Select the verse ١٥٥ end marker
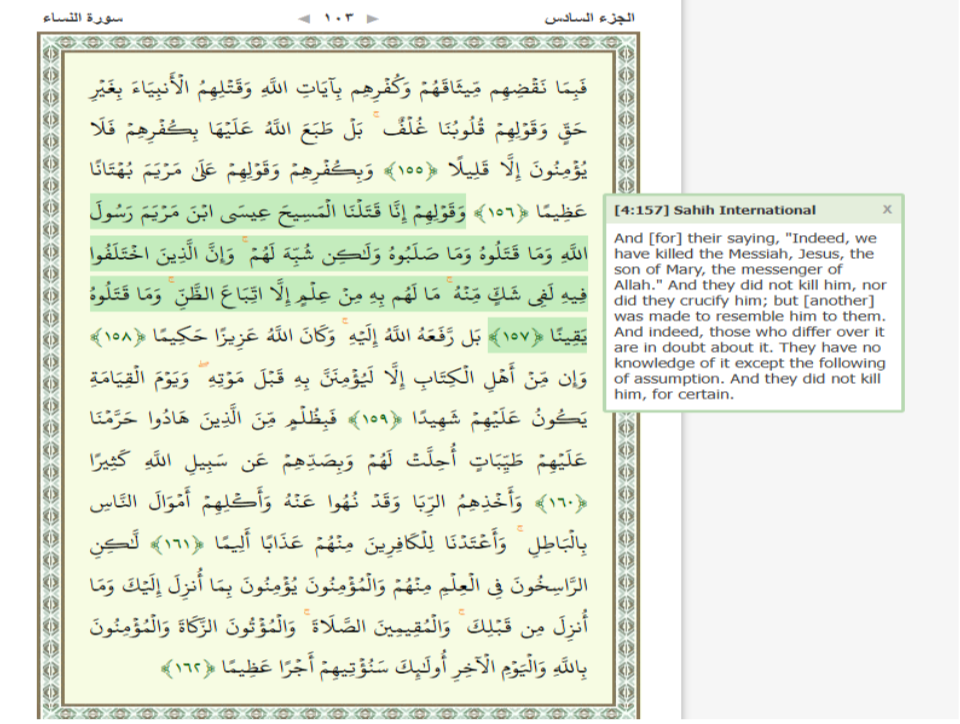This screenshot has width=960, height=724. pyautogui.click(x=410, y=171)
